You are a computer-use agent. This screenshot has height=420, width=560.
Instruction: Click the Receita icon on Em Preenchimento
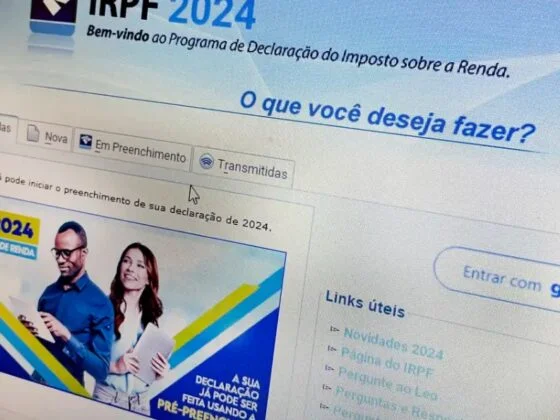86,142
